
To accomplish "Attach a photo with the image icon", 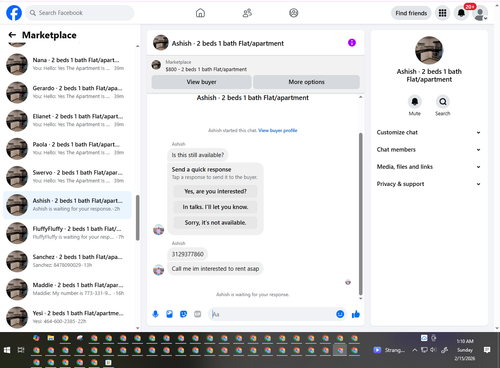I will coord(169,314).
